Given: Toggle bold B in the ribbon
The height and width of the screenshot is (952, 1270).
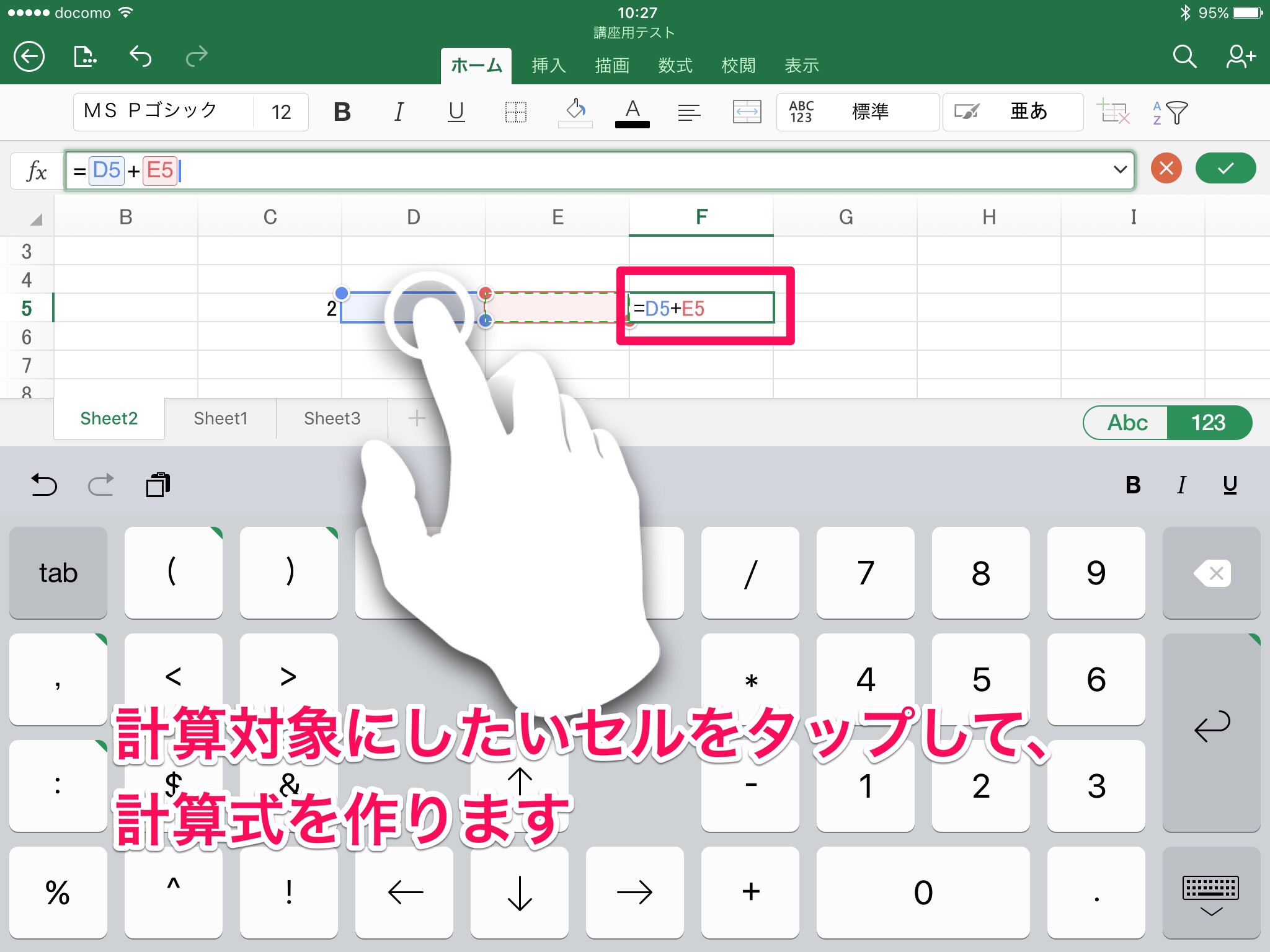Looking at the screenshot, I should [x=342, y=112].
